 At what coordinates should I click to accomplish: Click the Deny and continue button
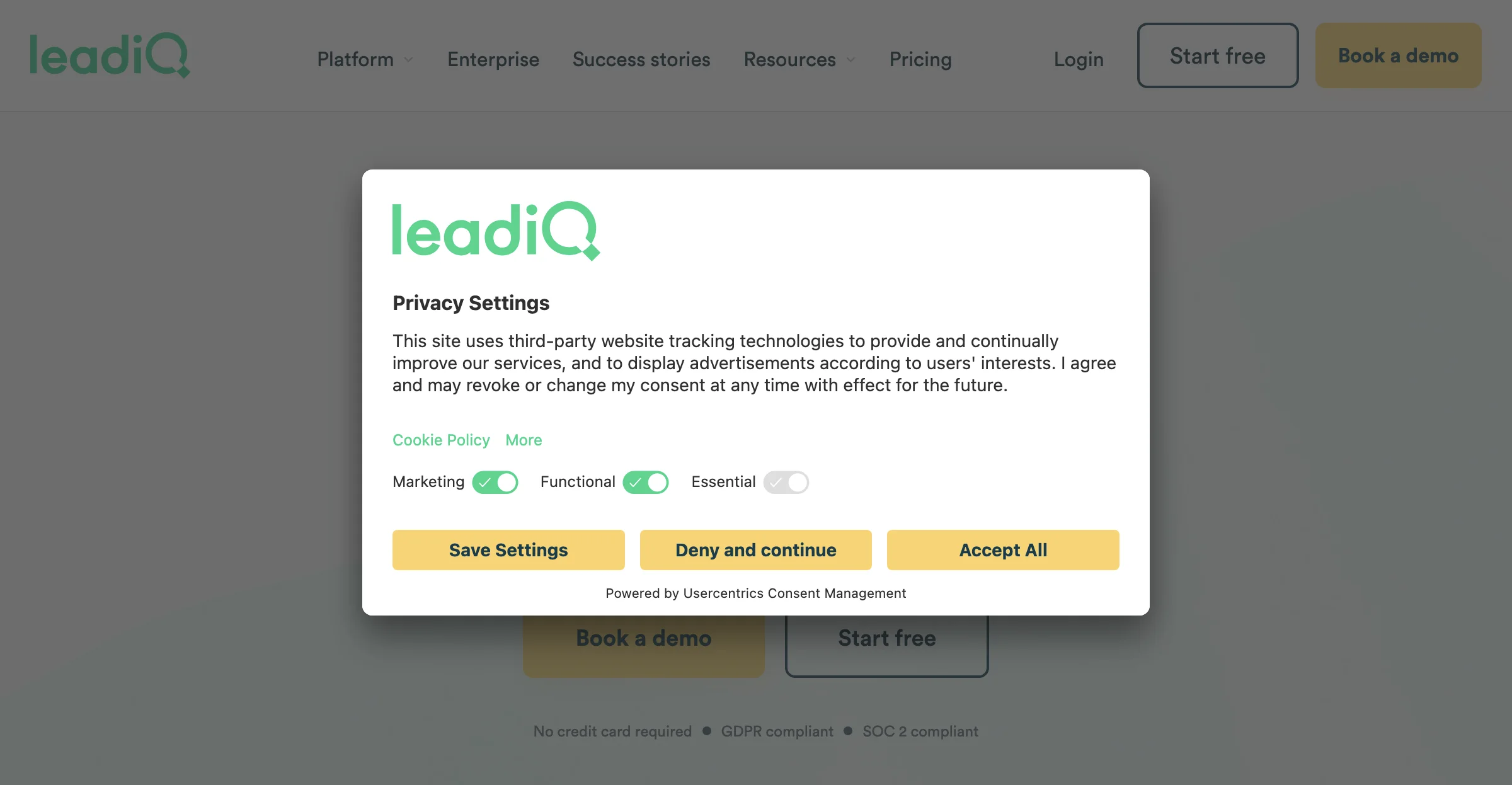756,549
